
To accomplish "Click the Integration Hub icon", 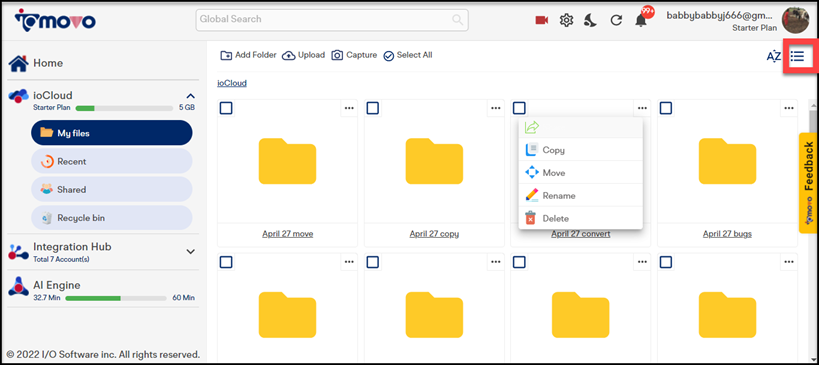I will point(18,252).
